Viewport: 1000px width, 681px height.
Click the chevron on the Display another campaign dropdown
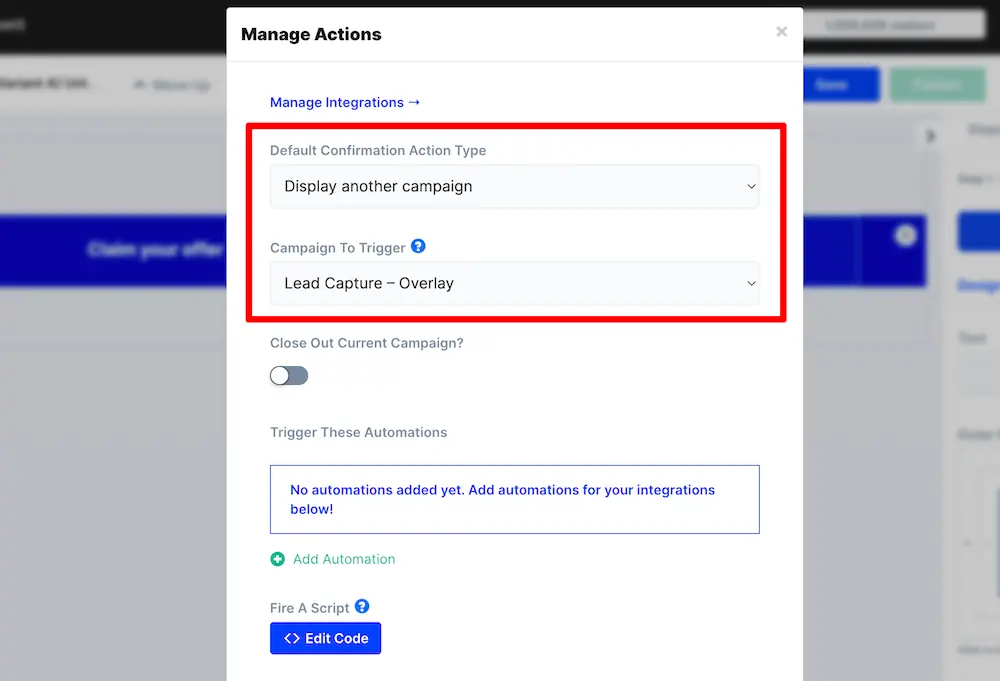pyautogui.click(x=751, y=186)
